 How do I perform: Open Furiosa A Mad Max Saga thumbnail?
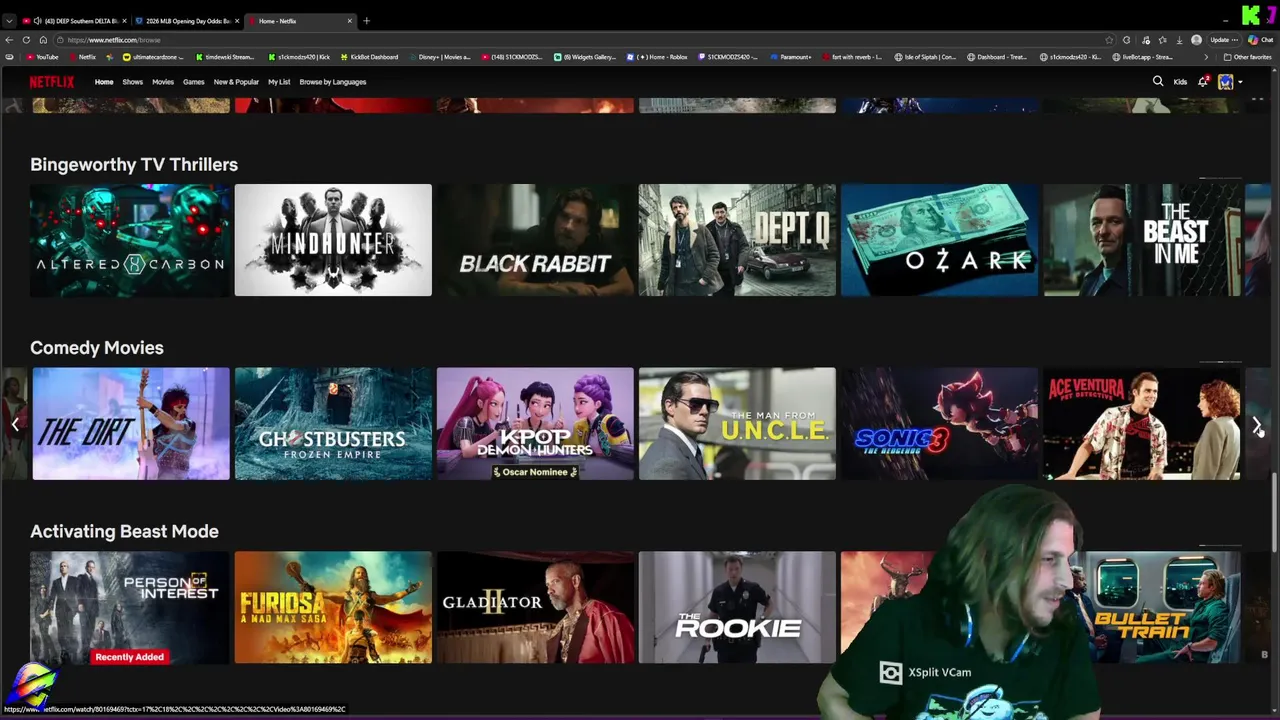tap(333, 607)
